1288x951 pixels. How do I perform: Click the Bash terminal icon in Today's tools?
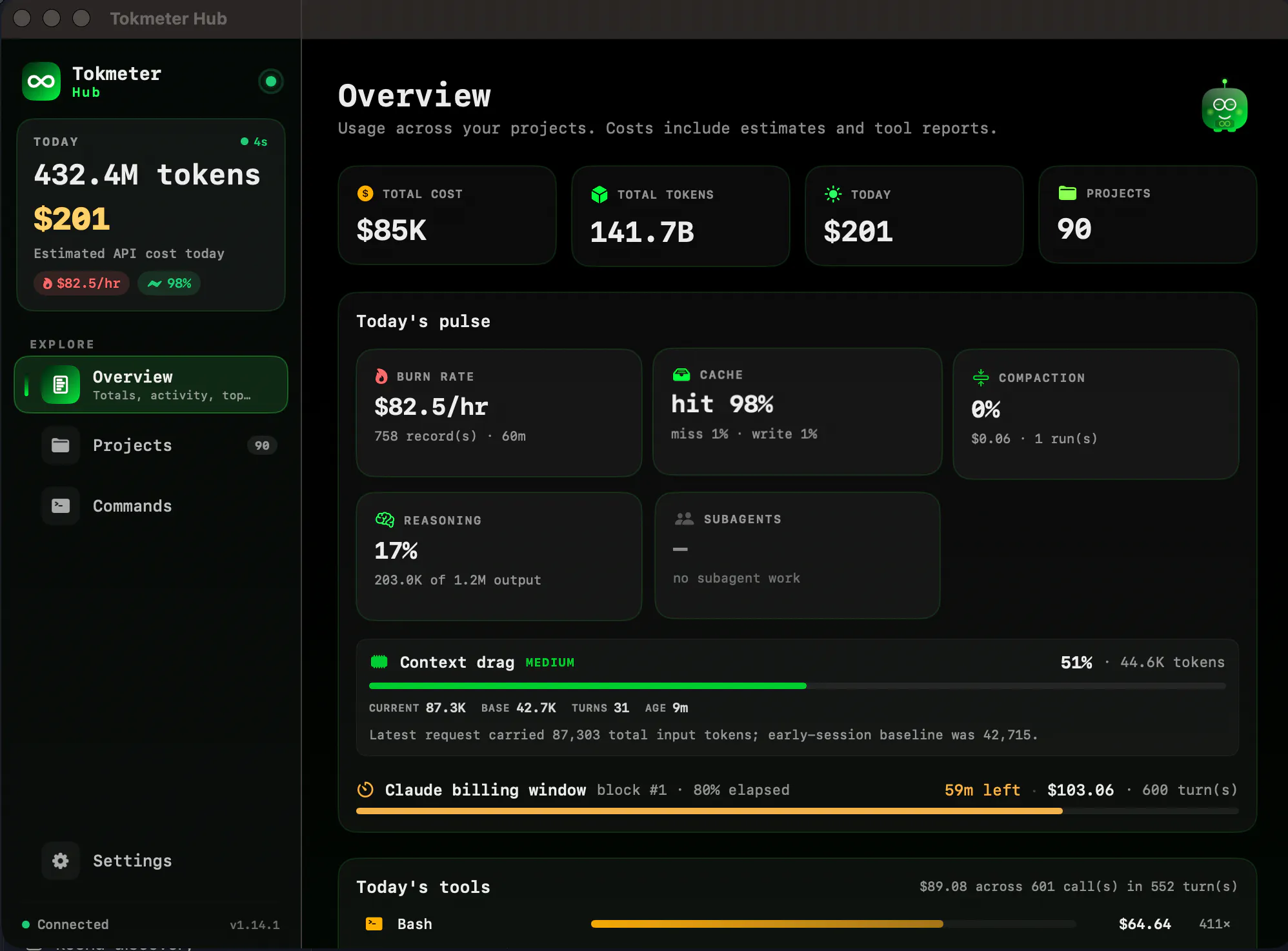point(374,924)
